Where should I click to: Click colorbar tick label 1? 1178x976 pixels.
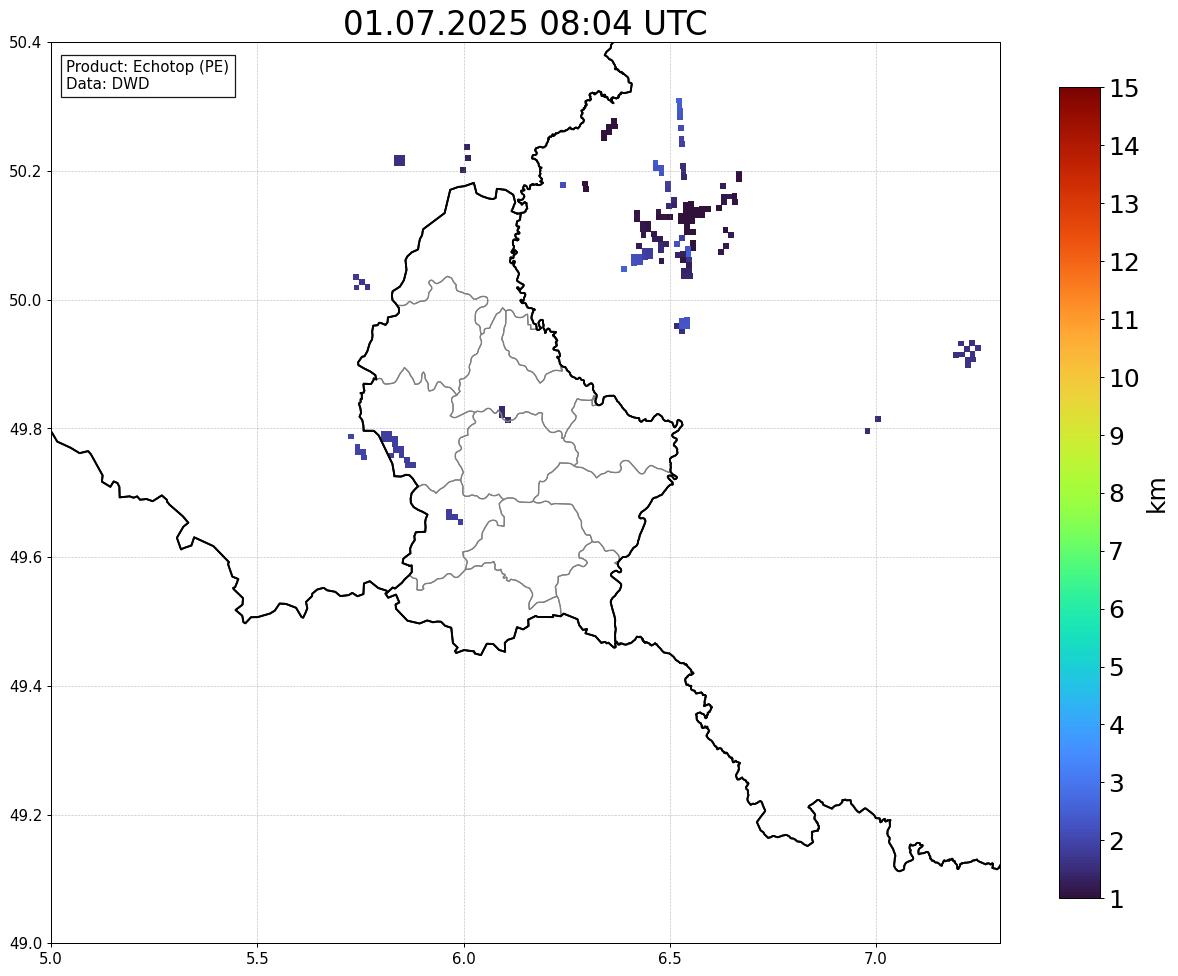[x=1117, y=899]
